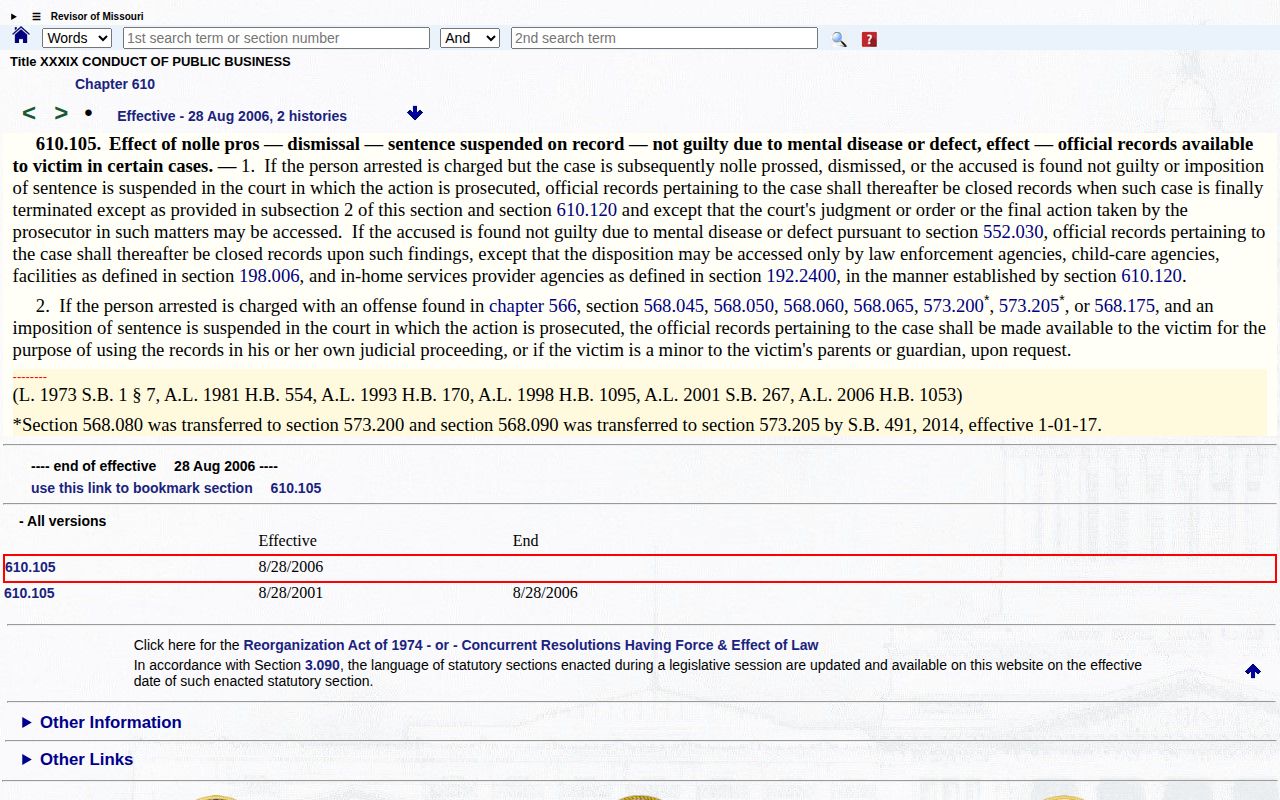Viewport: 1280px width, 800px height.
Task: Open section 568.045 link
Action: coord(674,306)
